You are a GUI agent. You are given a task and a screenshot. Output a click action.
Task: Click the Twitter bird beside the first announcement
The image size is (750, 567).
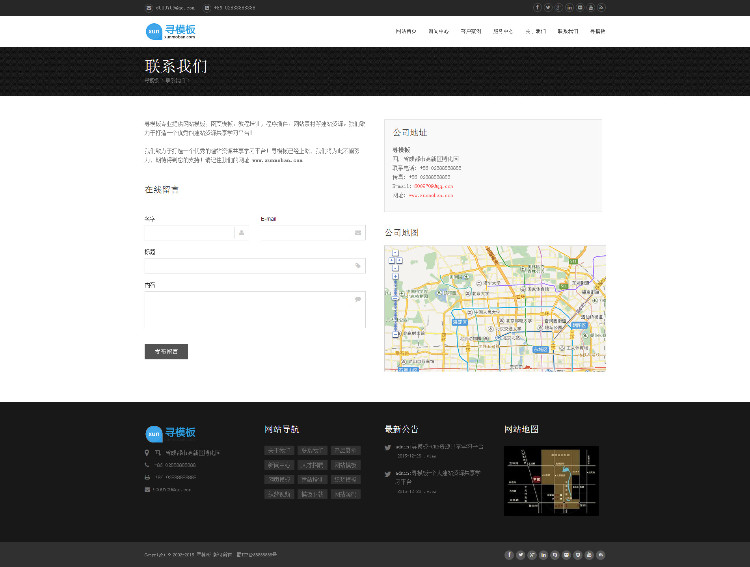coord(388,447)
